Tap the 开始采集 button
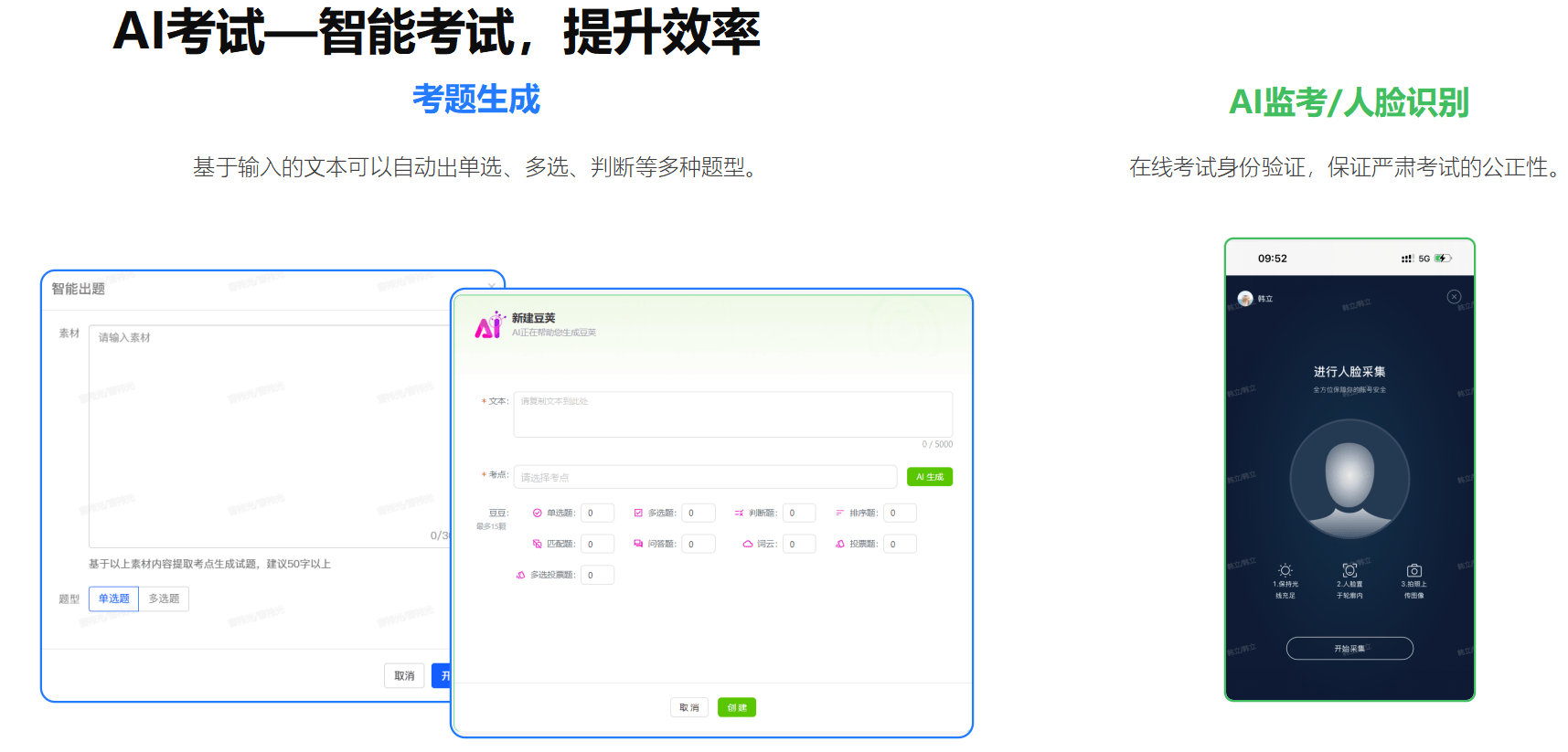 (1349, 649)
